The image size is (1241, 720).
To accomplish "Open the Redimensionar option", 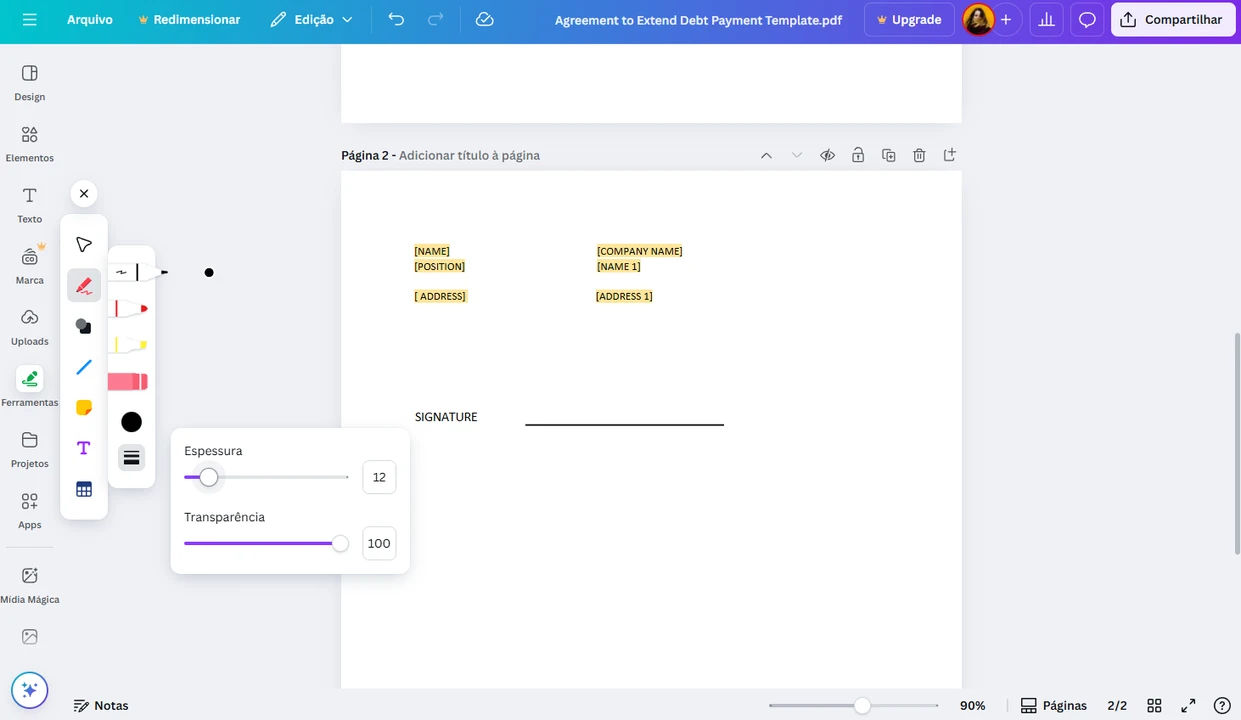I will 189,20.
